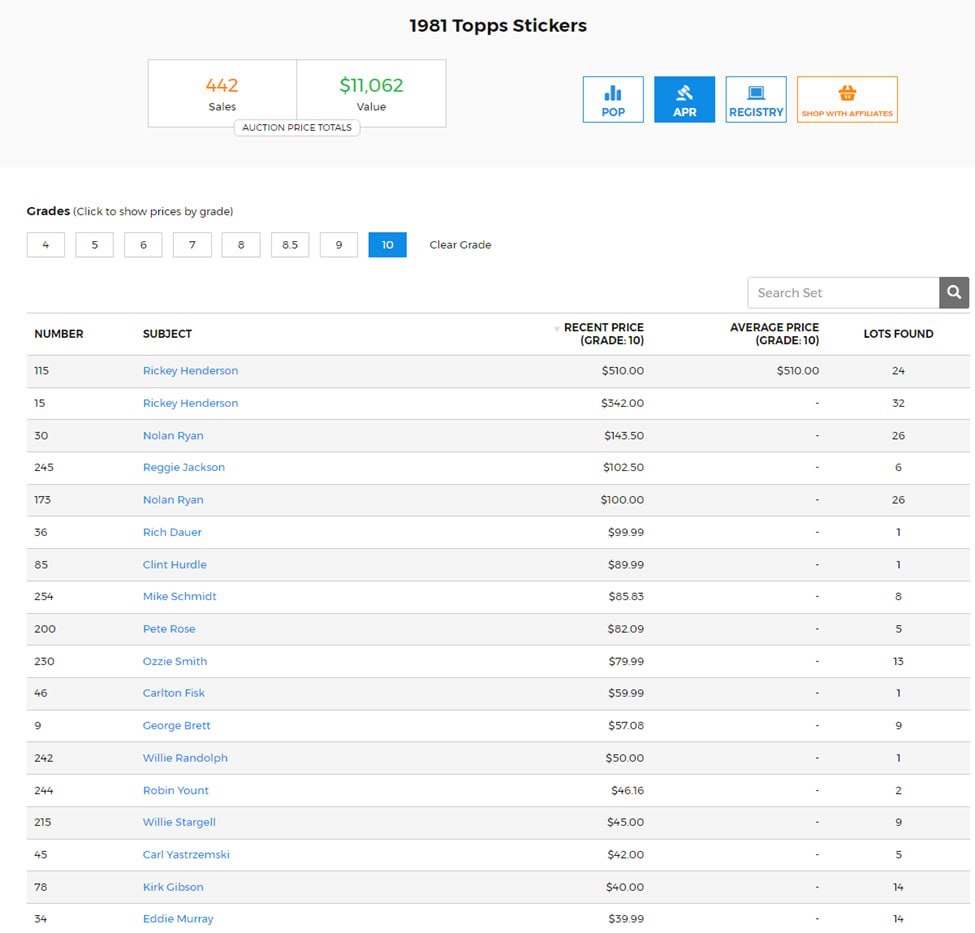Open the POP report button
The height and width of the screenshot is (933, 975).
pos(612,100)
